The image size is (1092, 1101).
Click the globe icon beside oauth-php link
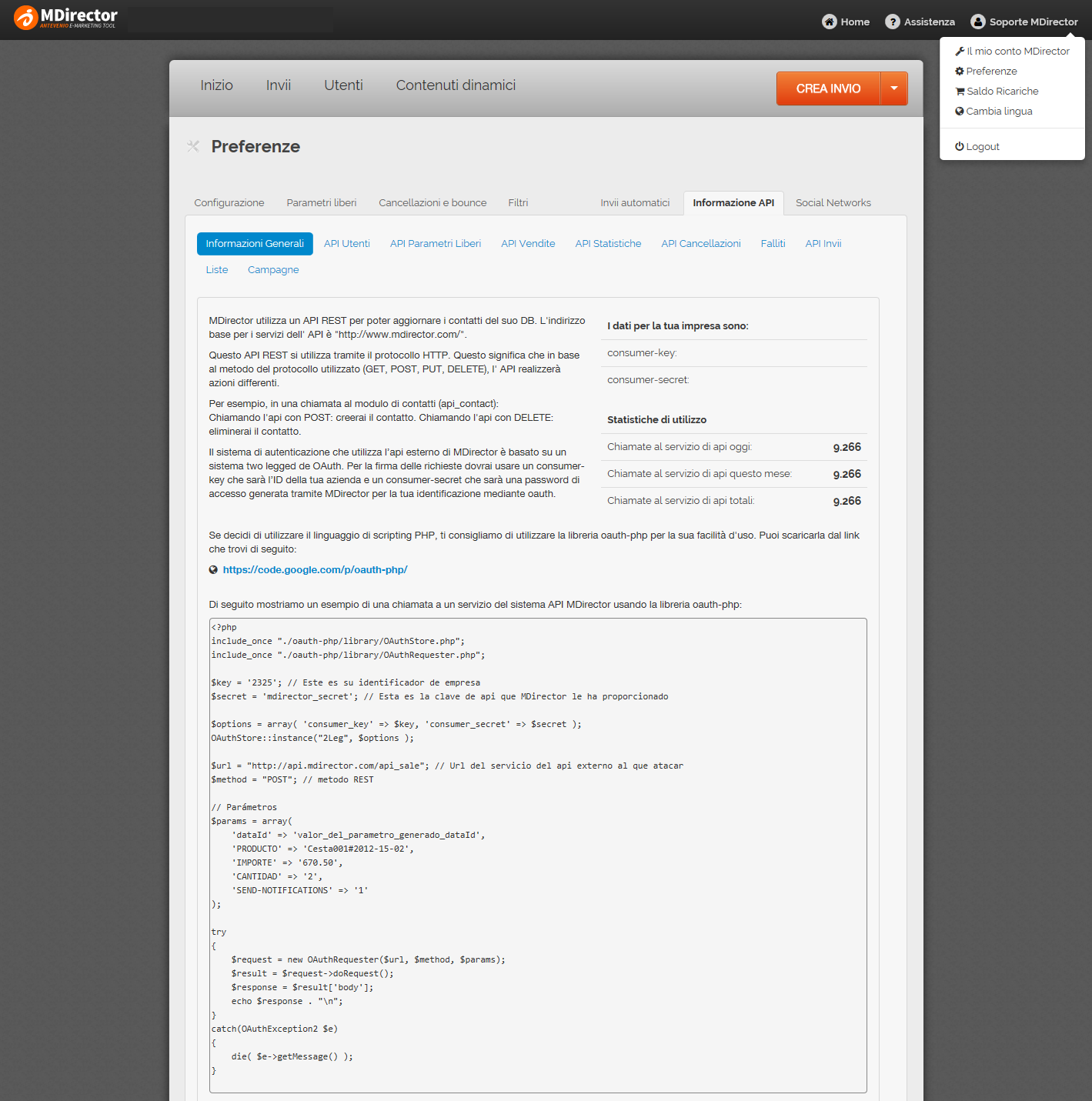tap(213, 570)
